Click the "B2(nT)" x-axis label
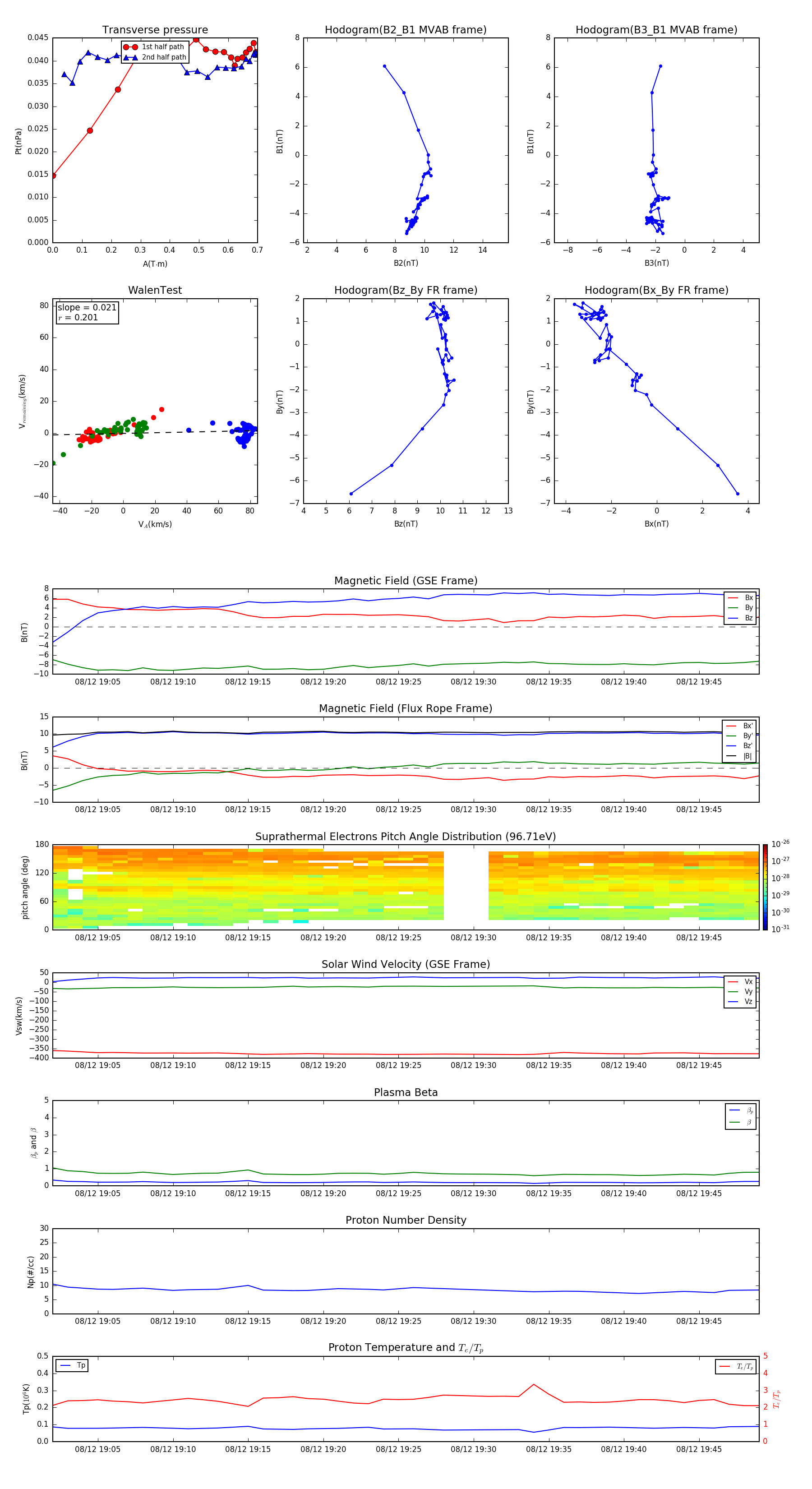 point(406,263)
